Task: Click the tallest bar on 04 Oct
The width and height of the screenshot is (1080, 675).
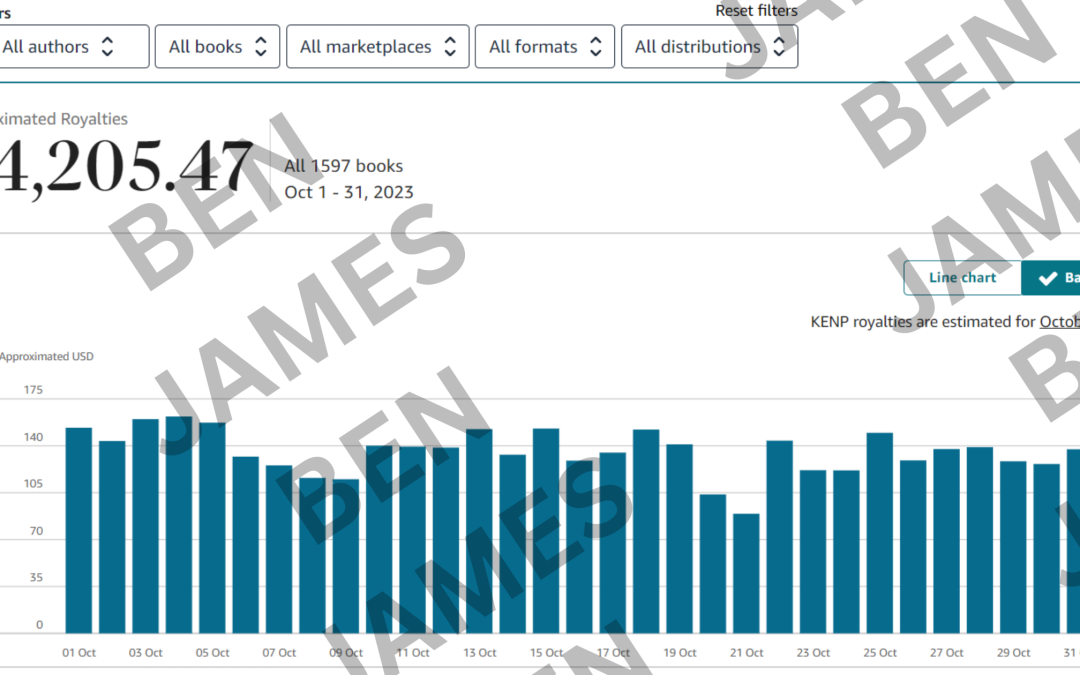Action: (x=178, y=520)
